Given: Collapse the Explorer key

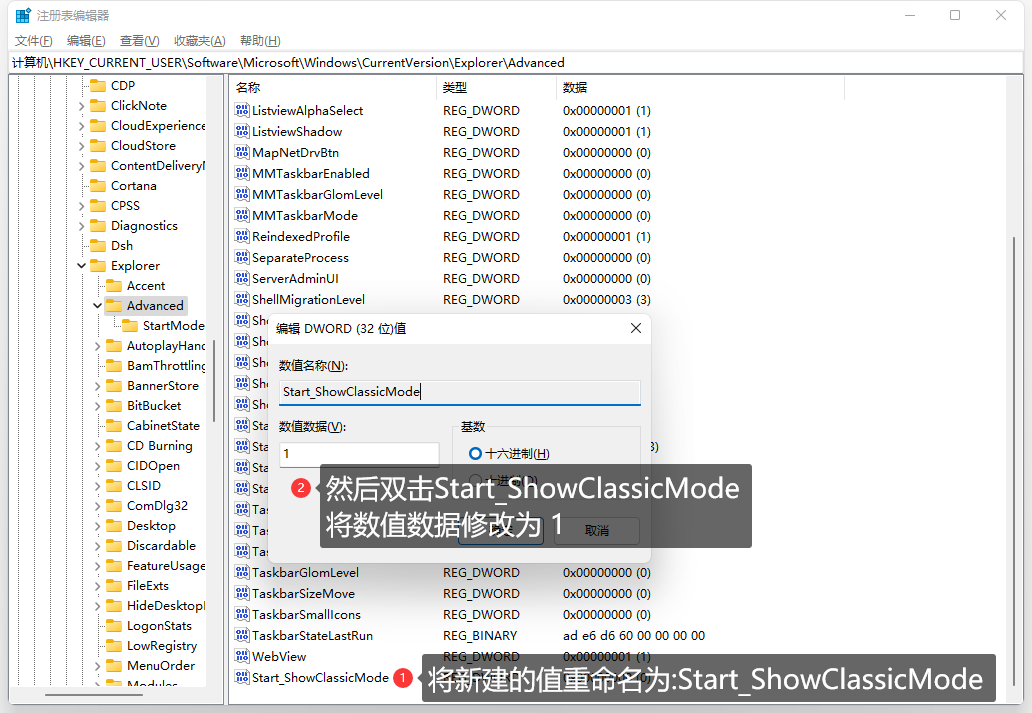Looking at the screenshot, I should pos(82,266).
